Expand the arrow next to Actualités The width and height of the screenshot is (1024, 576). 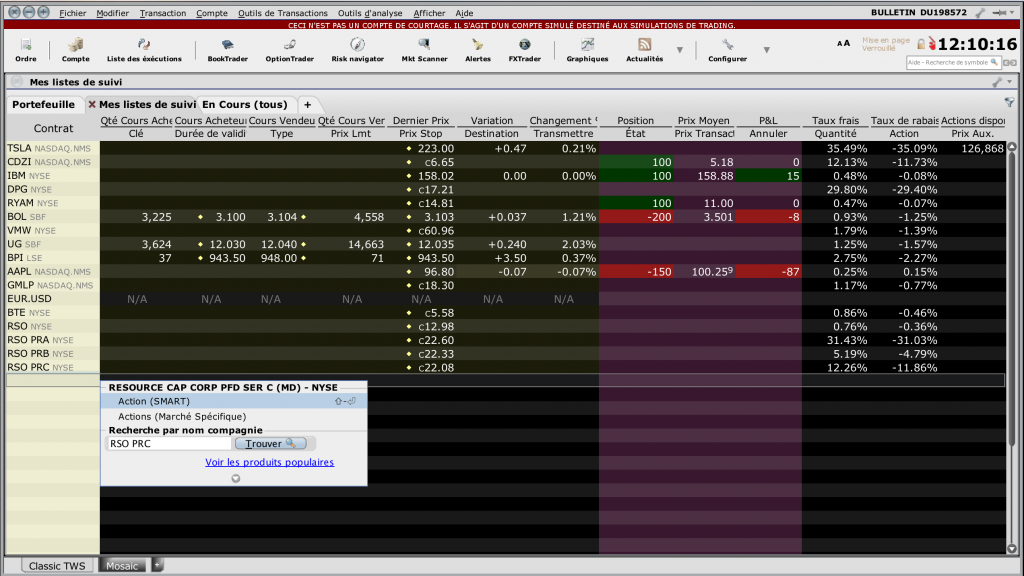click(x=680, y=50)
